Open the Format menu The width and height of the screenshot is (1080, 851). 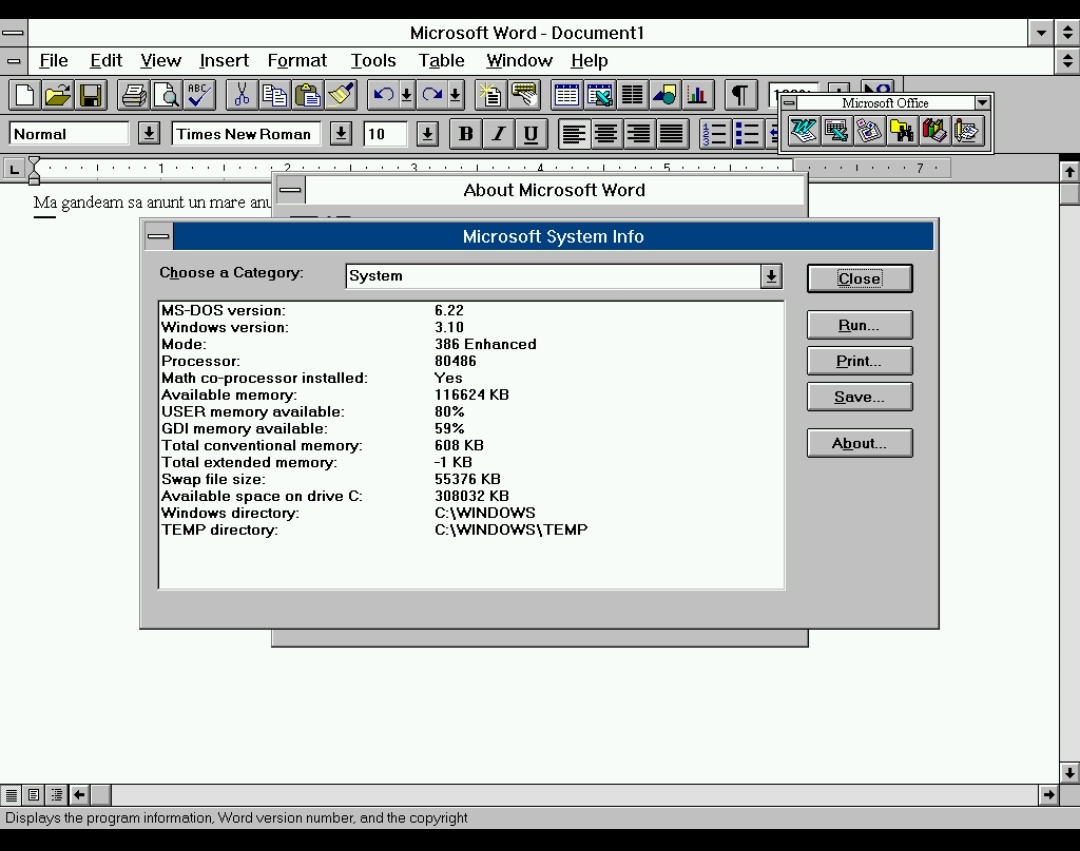297,61
